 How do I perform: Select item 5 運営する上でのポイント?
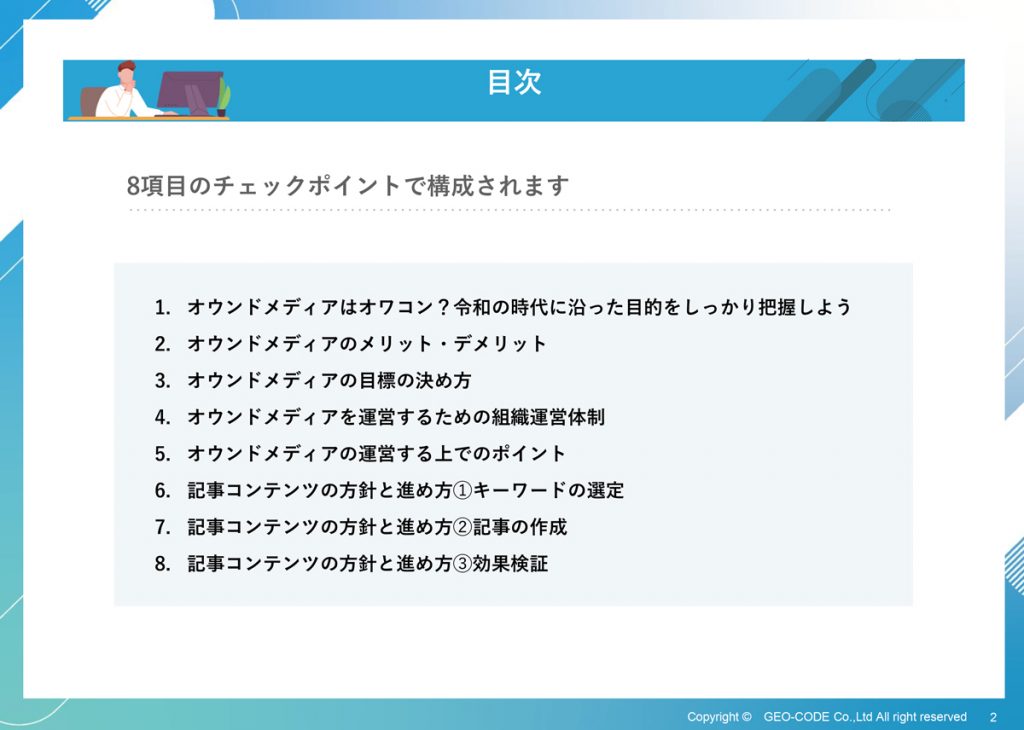pyautogui.click(x=360, y=453)
